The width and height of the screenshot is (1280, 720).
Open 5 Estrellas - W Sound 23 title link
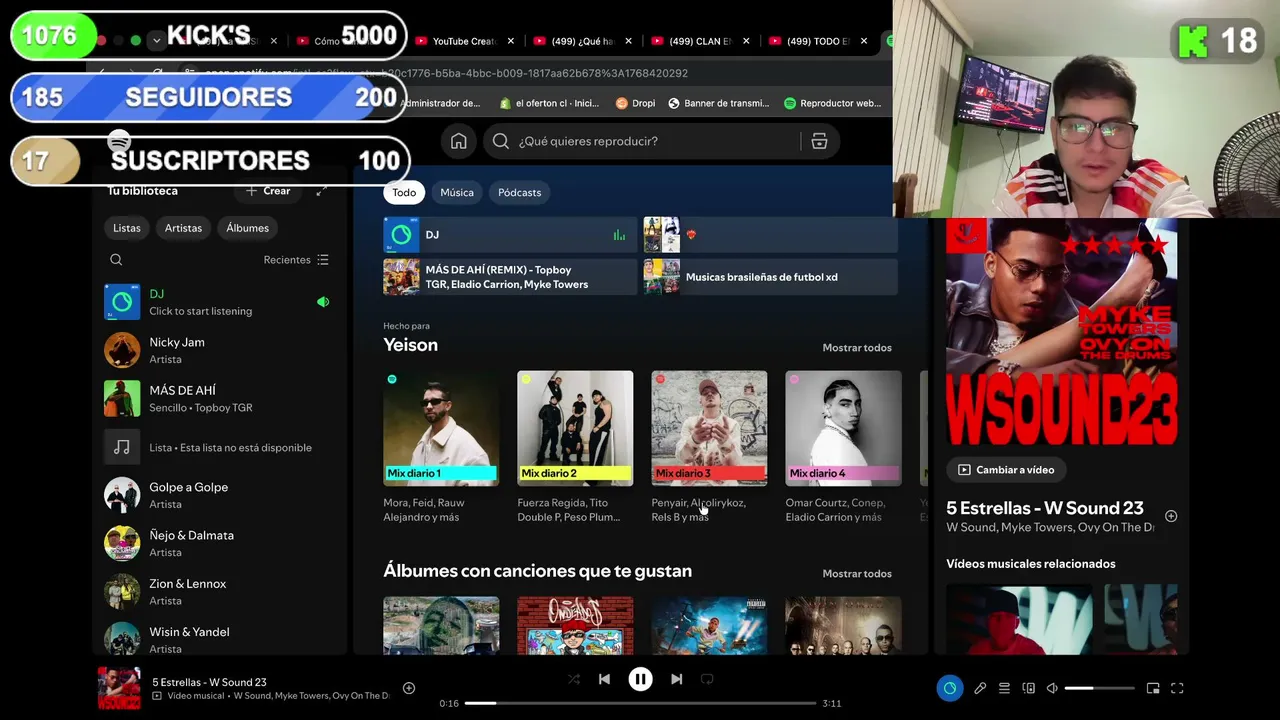[1045, 508]
